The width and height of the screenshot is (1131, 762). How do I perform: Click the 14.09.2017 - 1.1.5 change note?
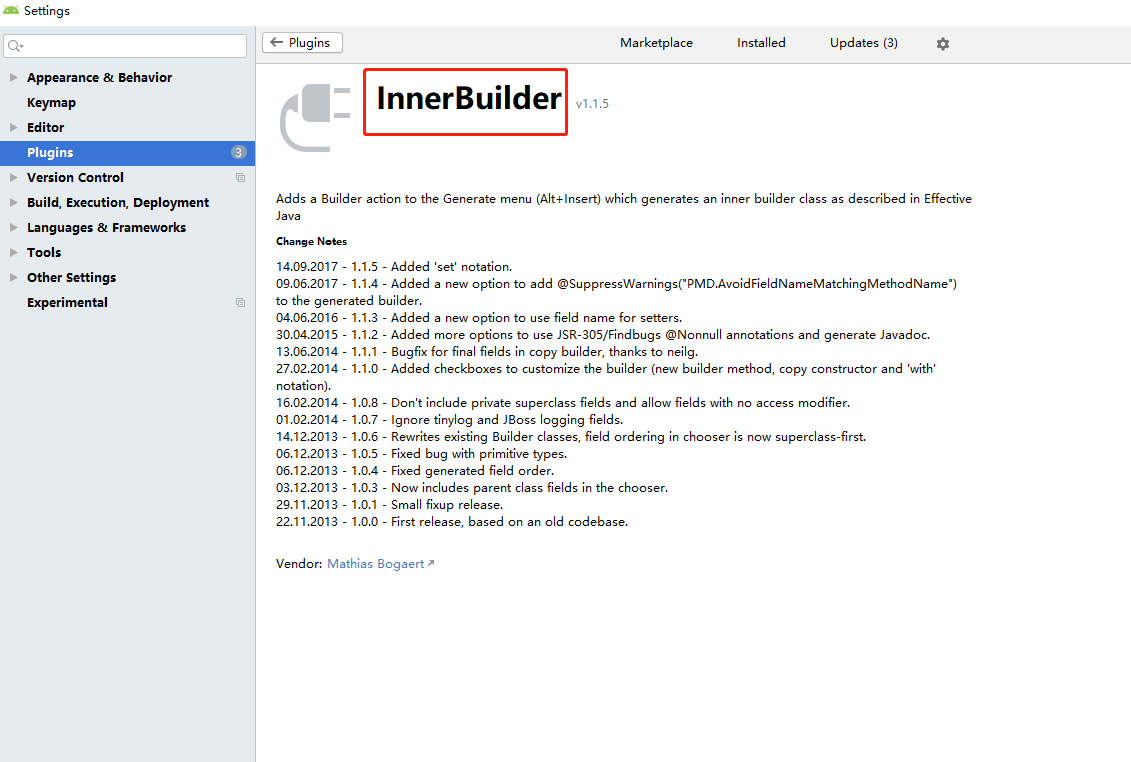coord(394,267)
